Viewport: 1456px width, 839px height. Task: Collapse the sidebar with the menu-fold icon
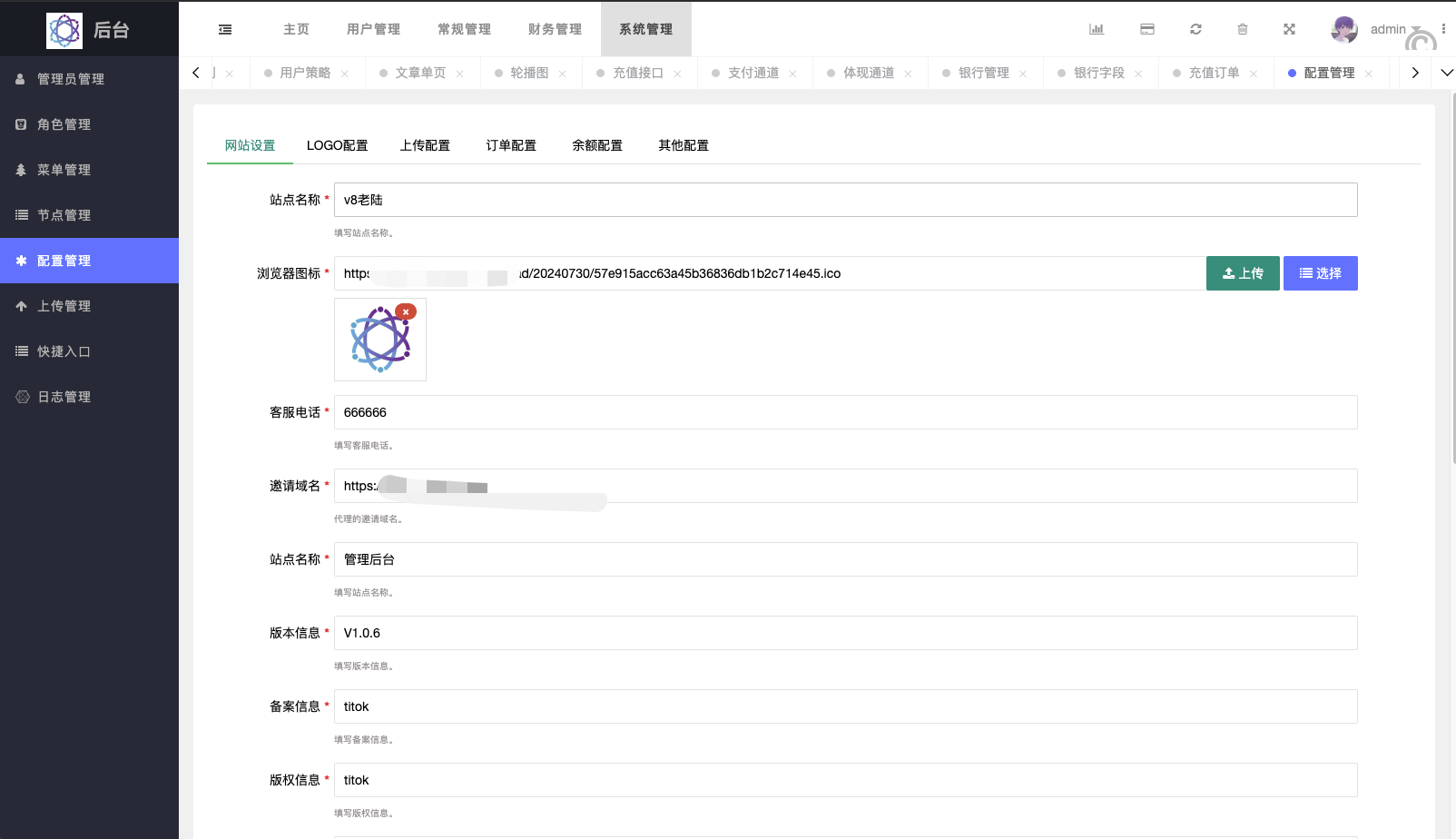pyautogui.click(x=225, y=30)
